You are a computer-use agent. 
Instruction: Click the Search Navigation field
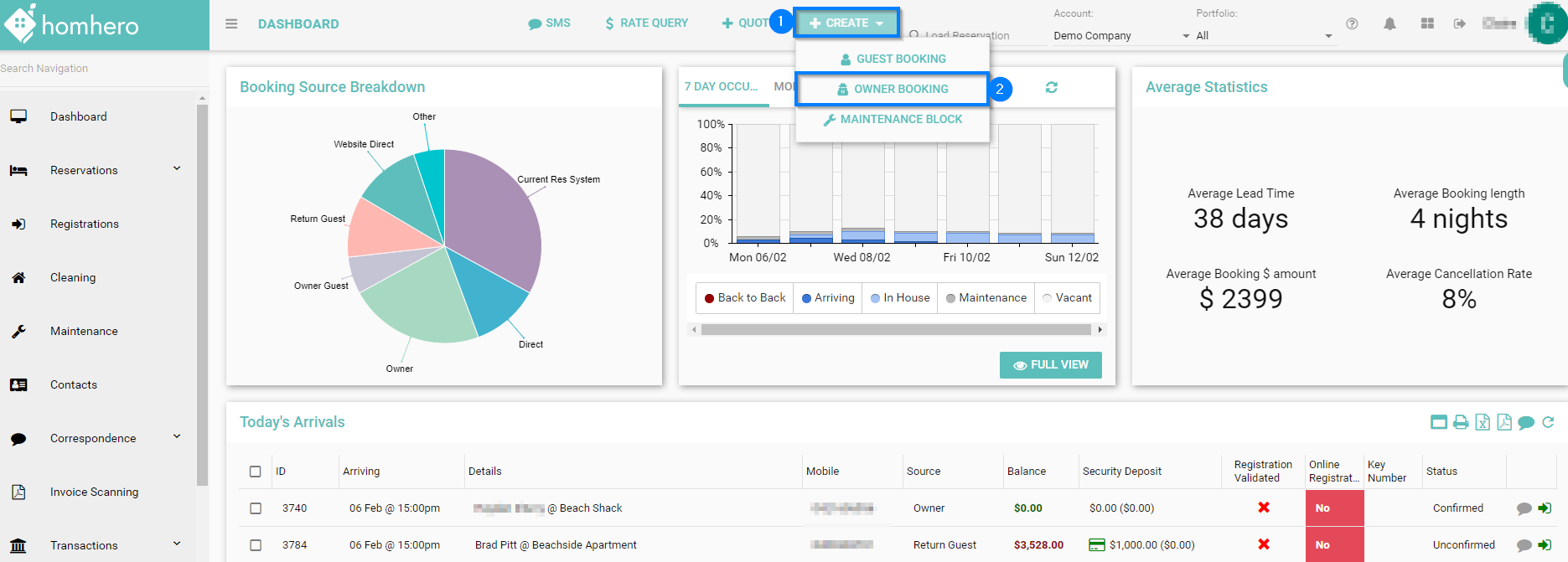[101, 69]
